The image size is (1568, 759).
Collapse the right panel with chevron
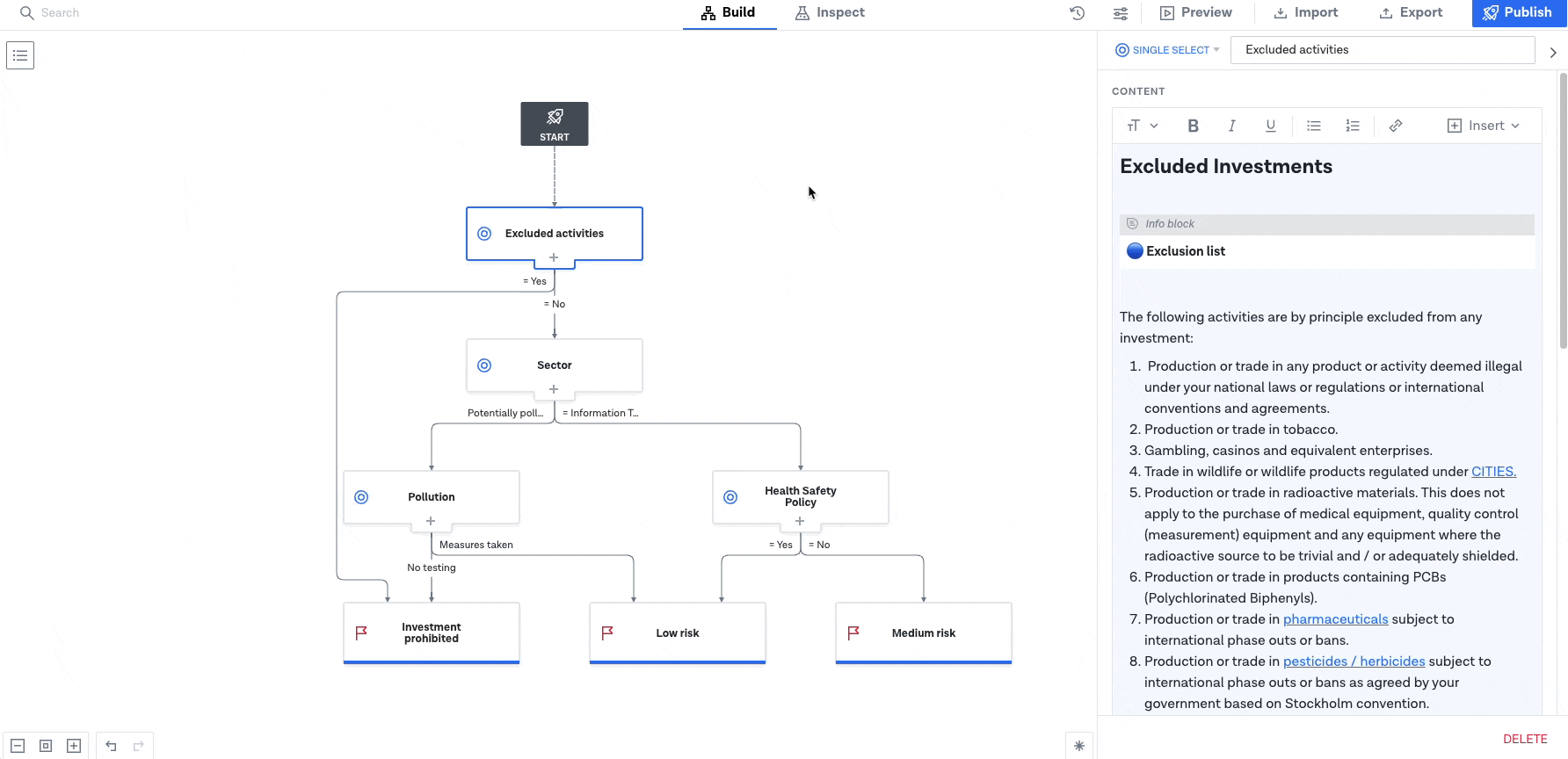tap(1553, 53)
